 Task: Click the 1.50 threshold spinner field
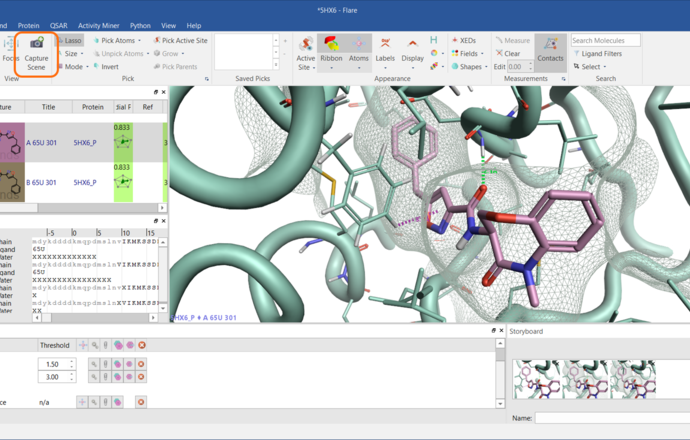[56, 364]
